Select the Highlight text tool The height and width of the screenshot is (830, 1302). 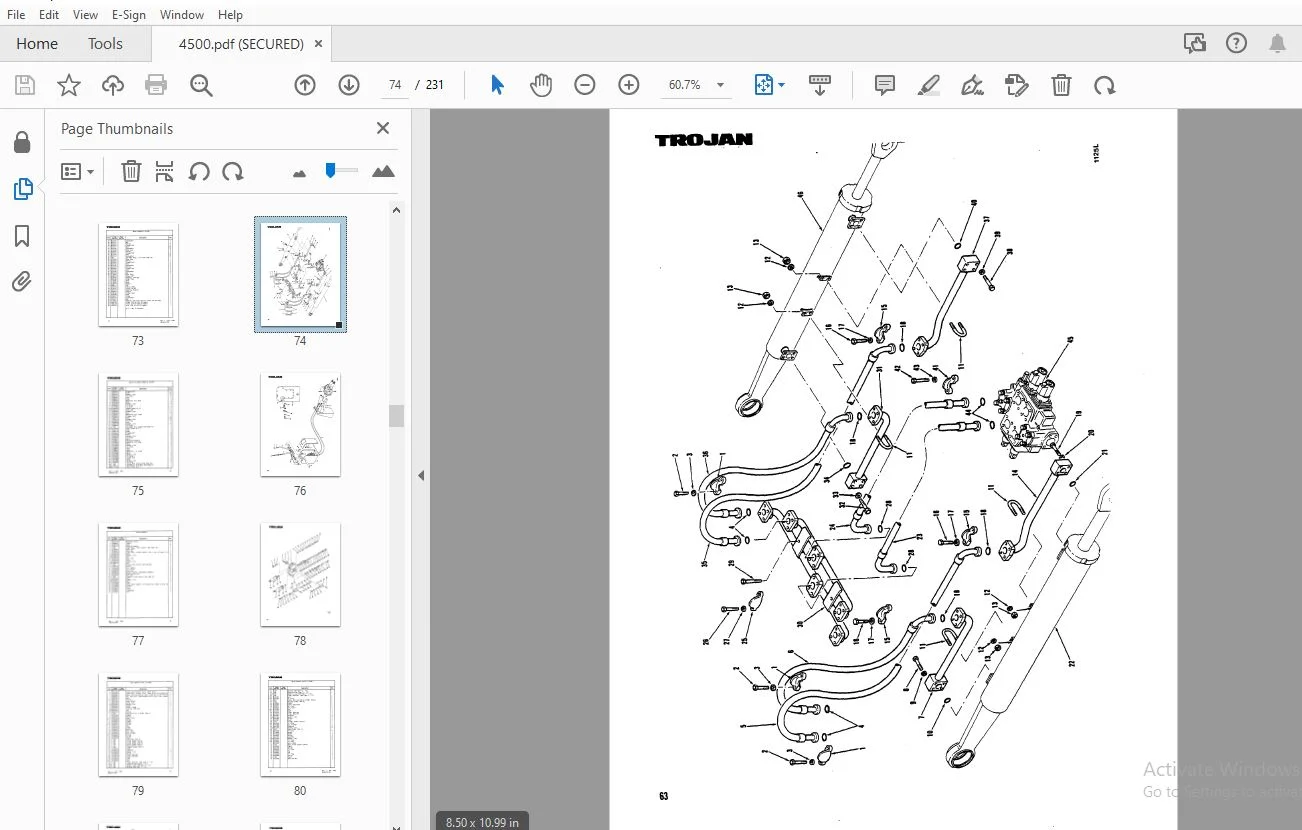[x=929, y=85]
